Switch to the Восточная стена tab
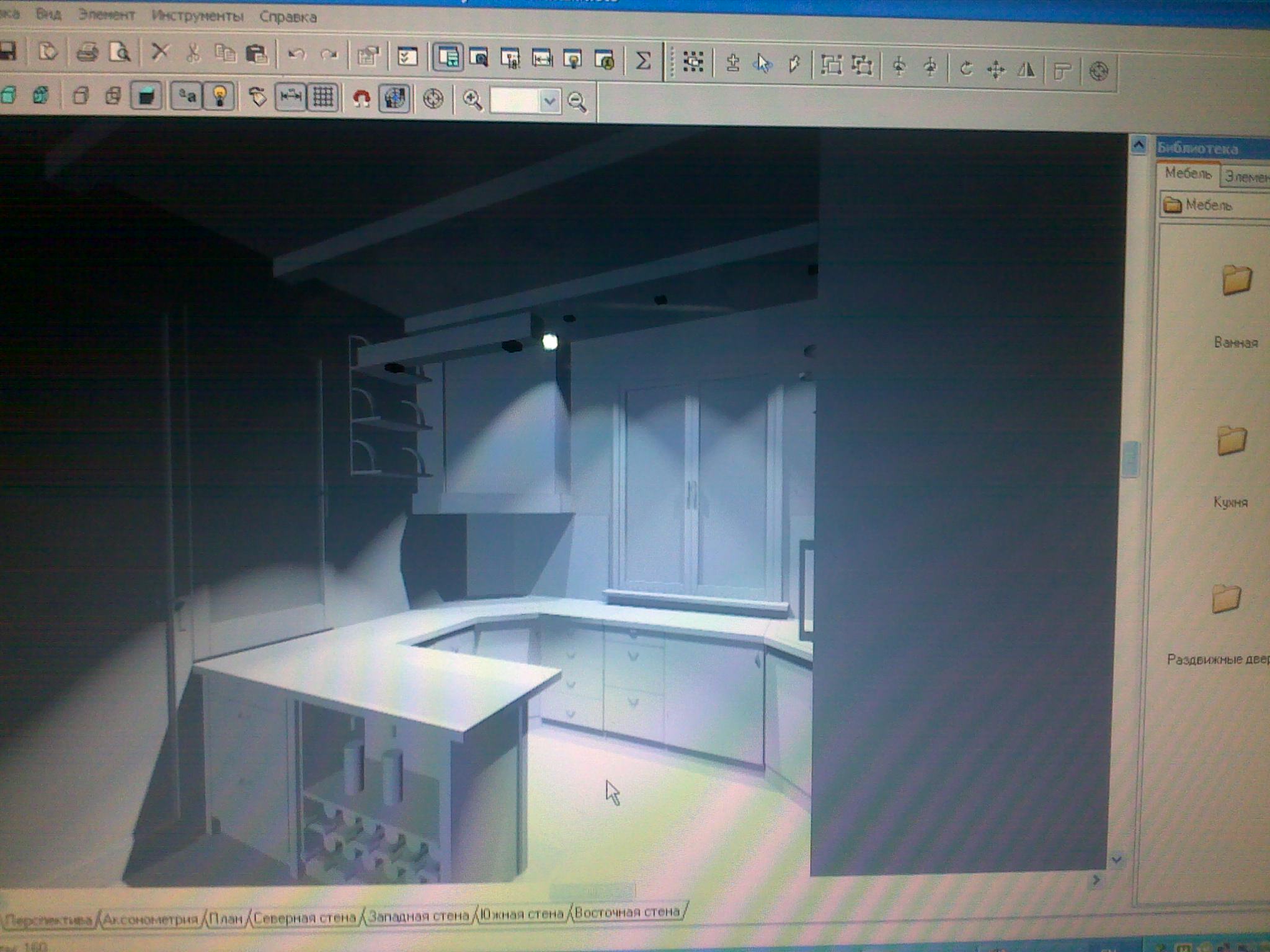 (x=627, y=912)
